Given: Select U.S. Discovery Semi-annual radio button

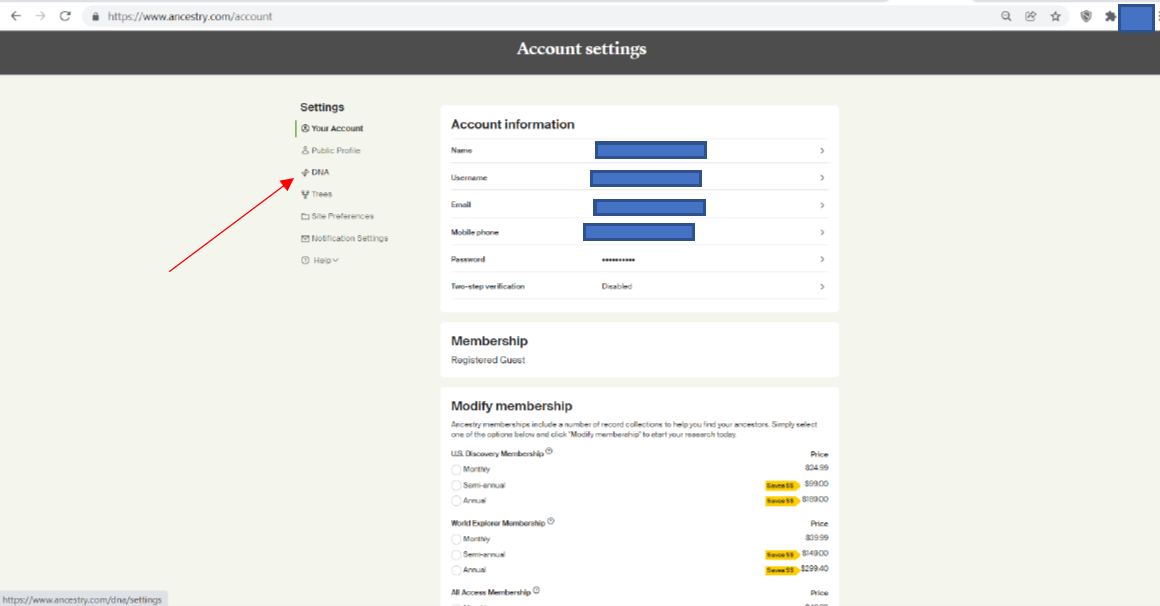Looking at the screenshot, I should pyautogui.click(x=456, y=485).
